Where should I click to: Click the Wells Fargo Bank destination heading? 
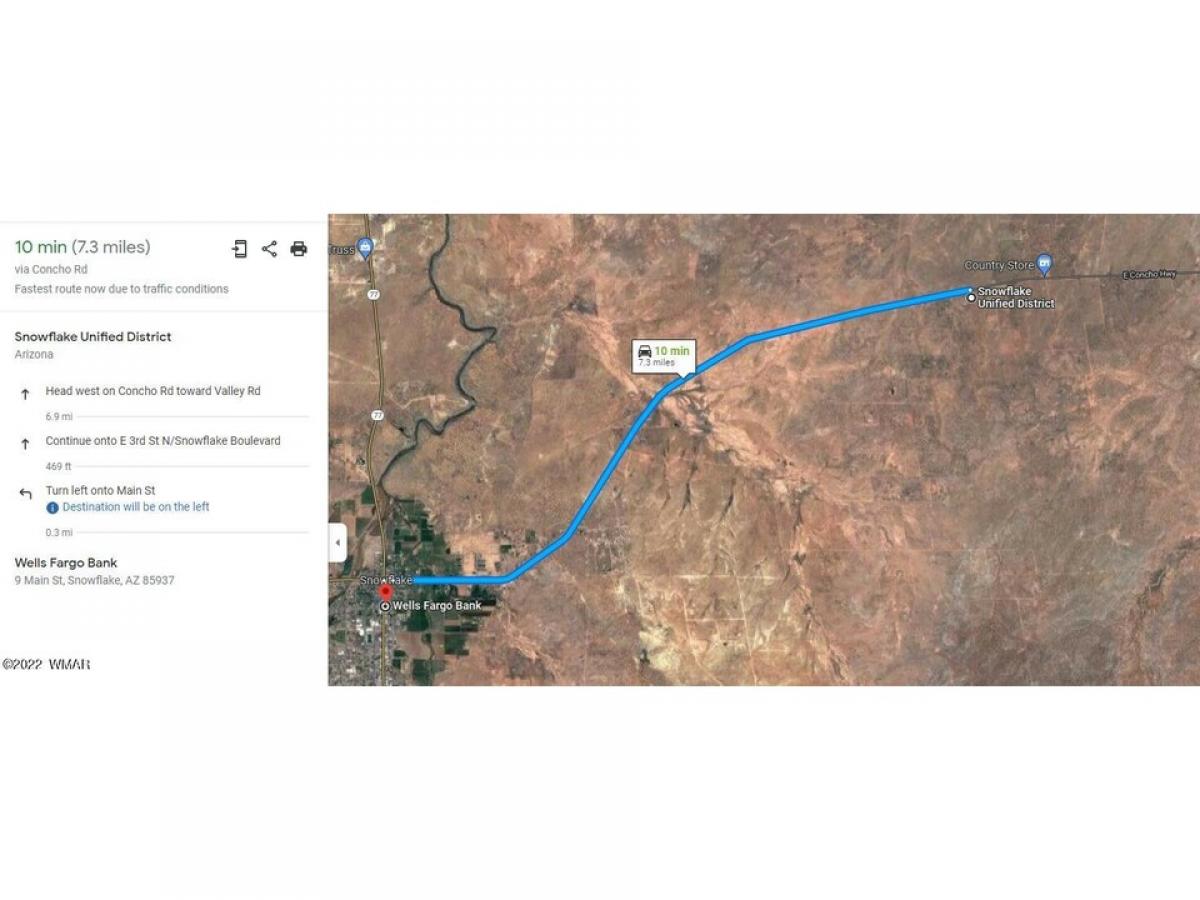click(x=66, y=563)
